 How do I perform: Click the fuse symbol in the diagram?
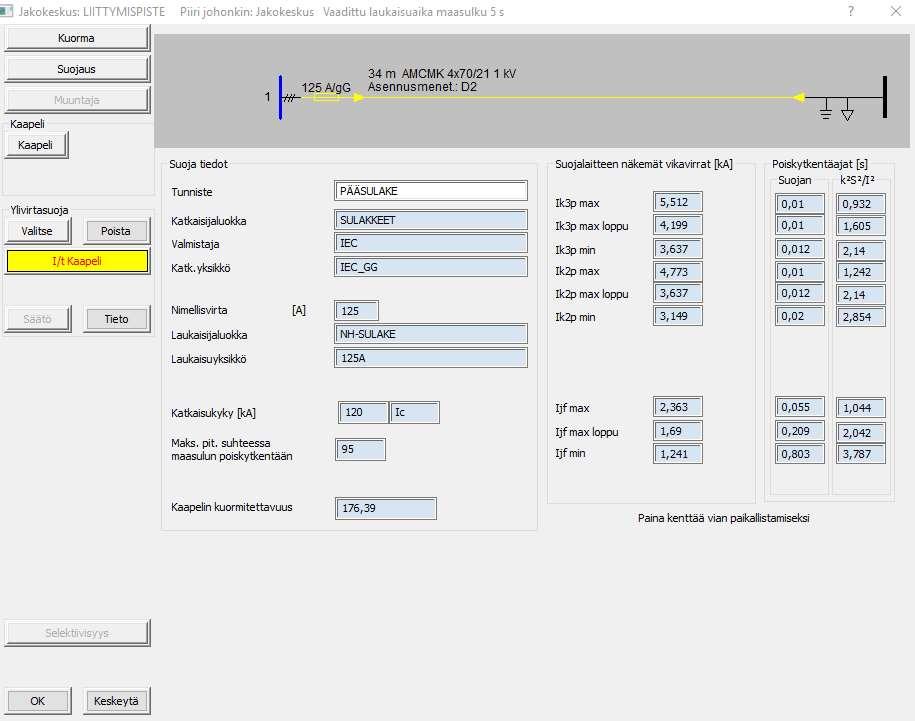coord(326,97)
